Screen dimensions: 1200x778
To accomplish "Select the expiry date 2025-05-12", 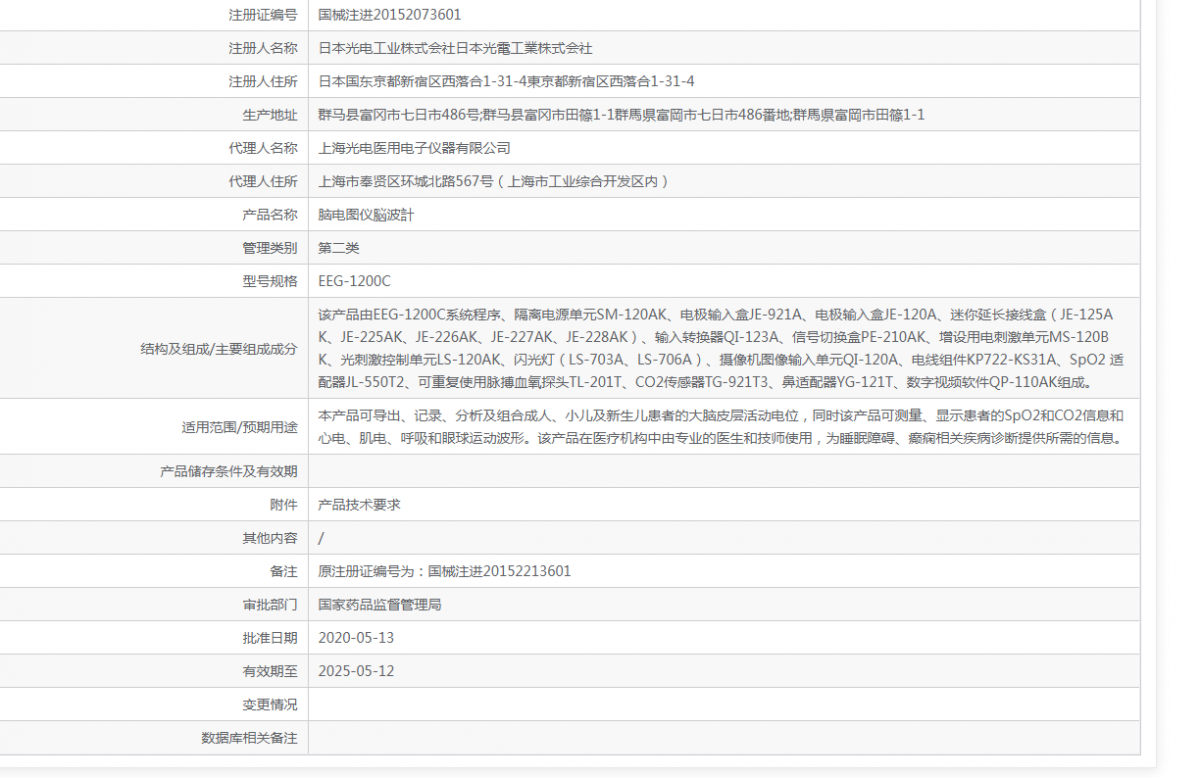I will pyautogui.click(x=356, y=671).
